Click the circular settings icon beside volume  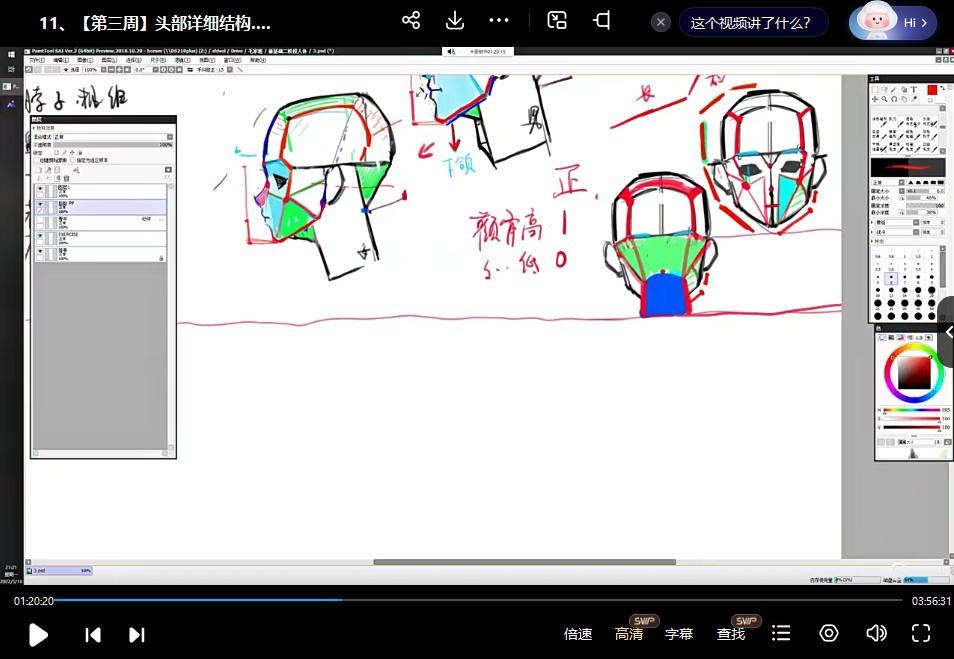click(x=829, y=633)
